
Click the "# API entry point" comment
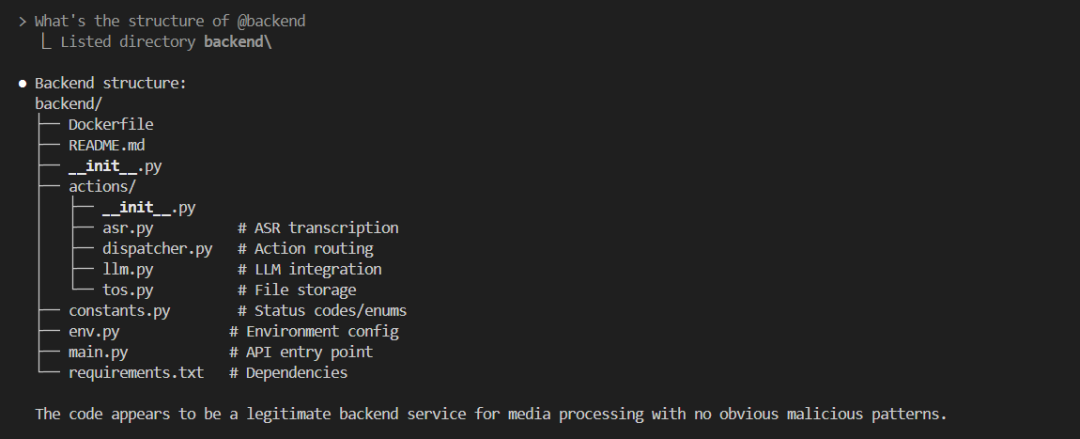coord(301,352)
